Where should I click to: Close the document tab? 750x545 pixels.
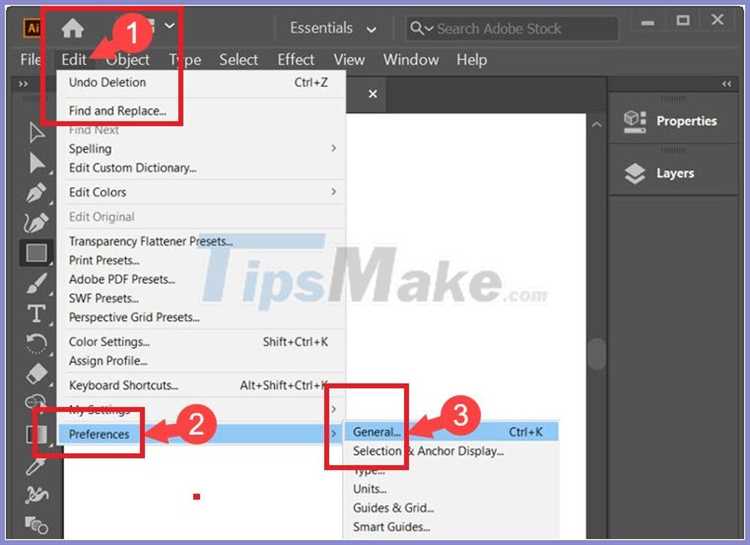[x=373, y=94]
